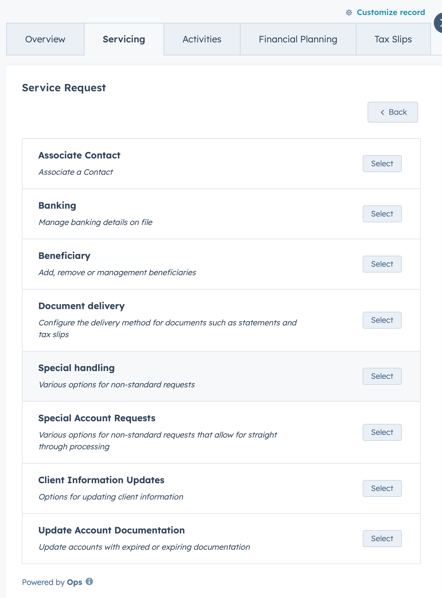The image size is (442, 598).
Task: Select the Servicing tab
Action: (124, 39)
